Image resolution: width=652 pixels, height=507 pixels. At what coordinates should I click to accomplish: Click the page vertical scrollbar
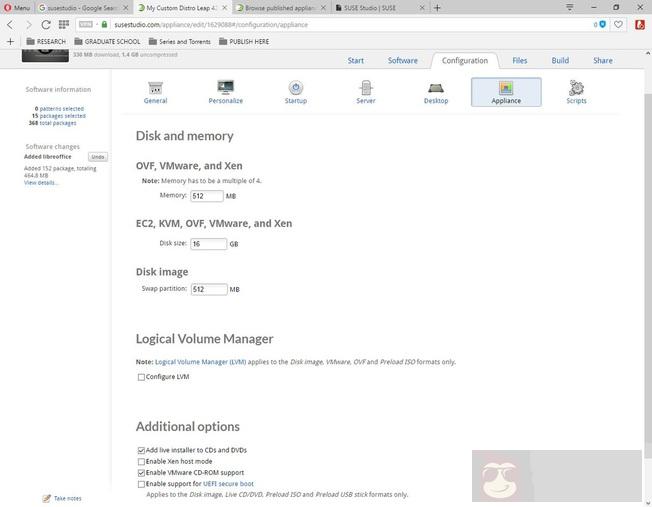pos(647,277)
